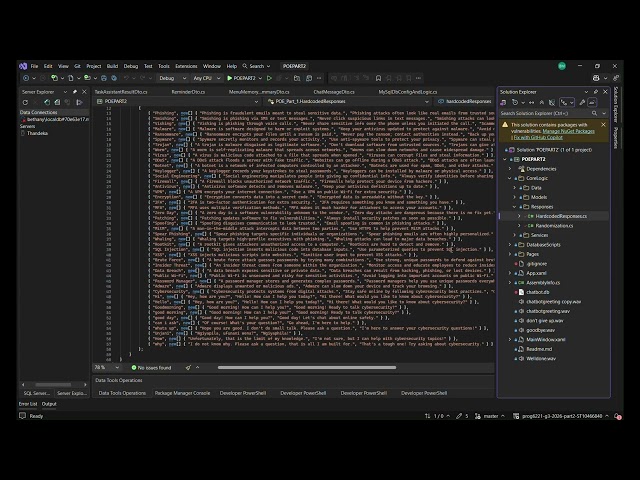The image size is (640, 480).
Task: Pin the Server Explorer panel
Action: pos(75,92)
